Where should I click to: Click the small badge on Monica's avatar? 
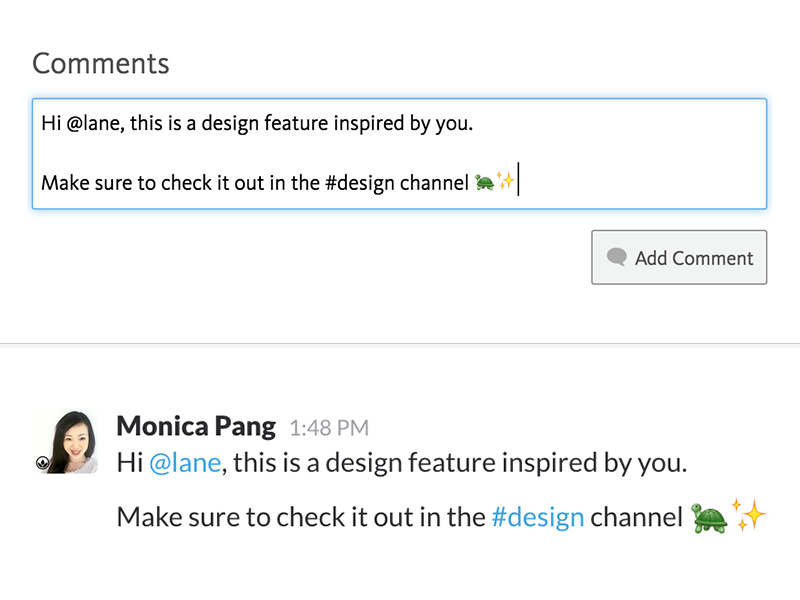pyautogui.click(x=42, y=463)
